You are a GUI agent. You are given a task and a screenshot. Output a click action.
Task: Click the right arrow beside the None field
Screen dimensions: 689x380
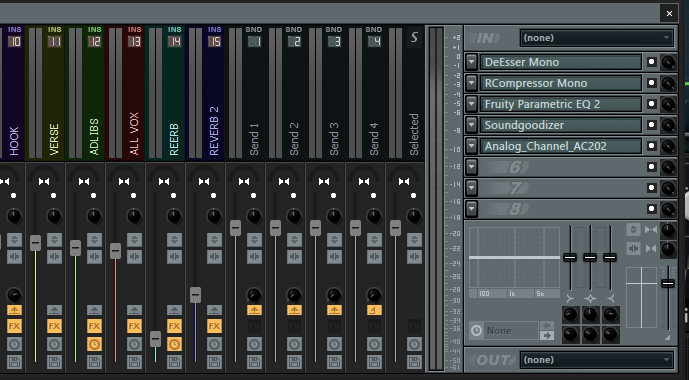547,336
